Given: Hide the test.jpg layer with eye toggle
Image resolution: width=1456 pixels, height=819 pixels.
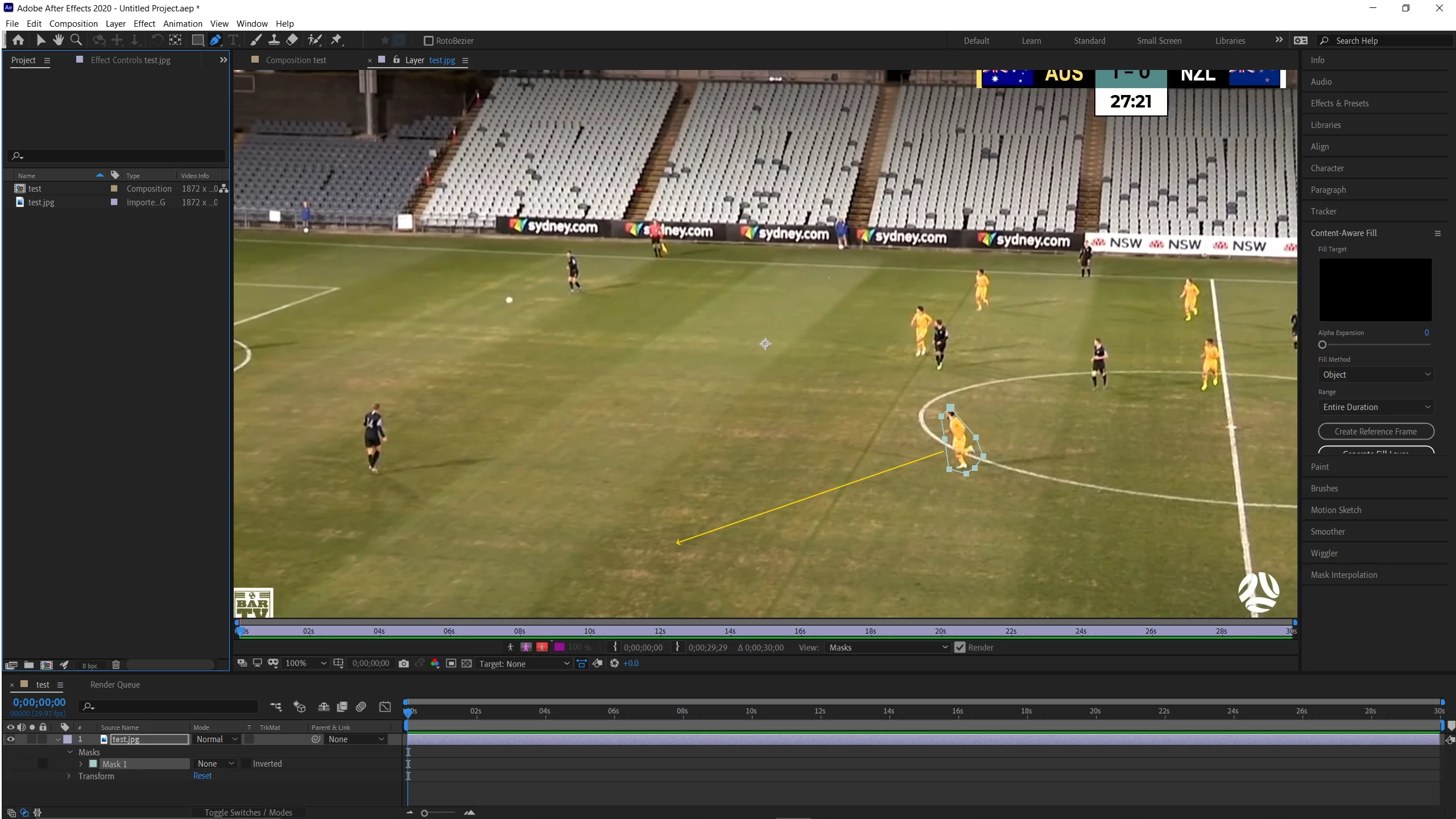Looking at the screenshot, I should [x=10, y=739].
